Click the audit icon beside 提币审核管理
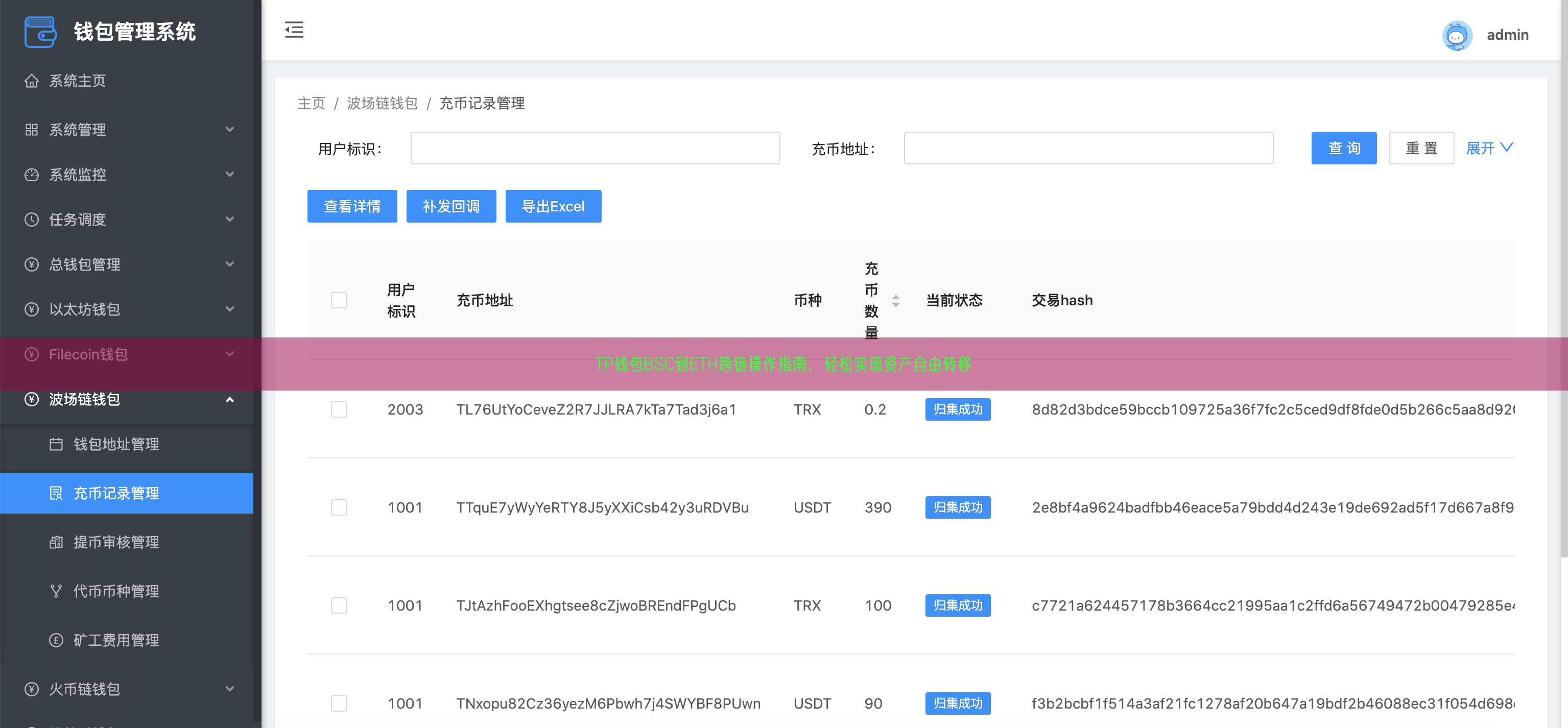 point(56,543)
